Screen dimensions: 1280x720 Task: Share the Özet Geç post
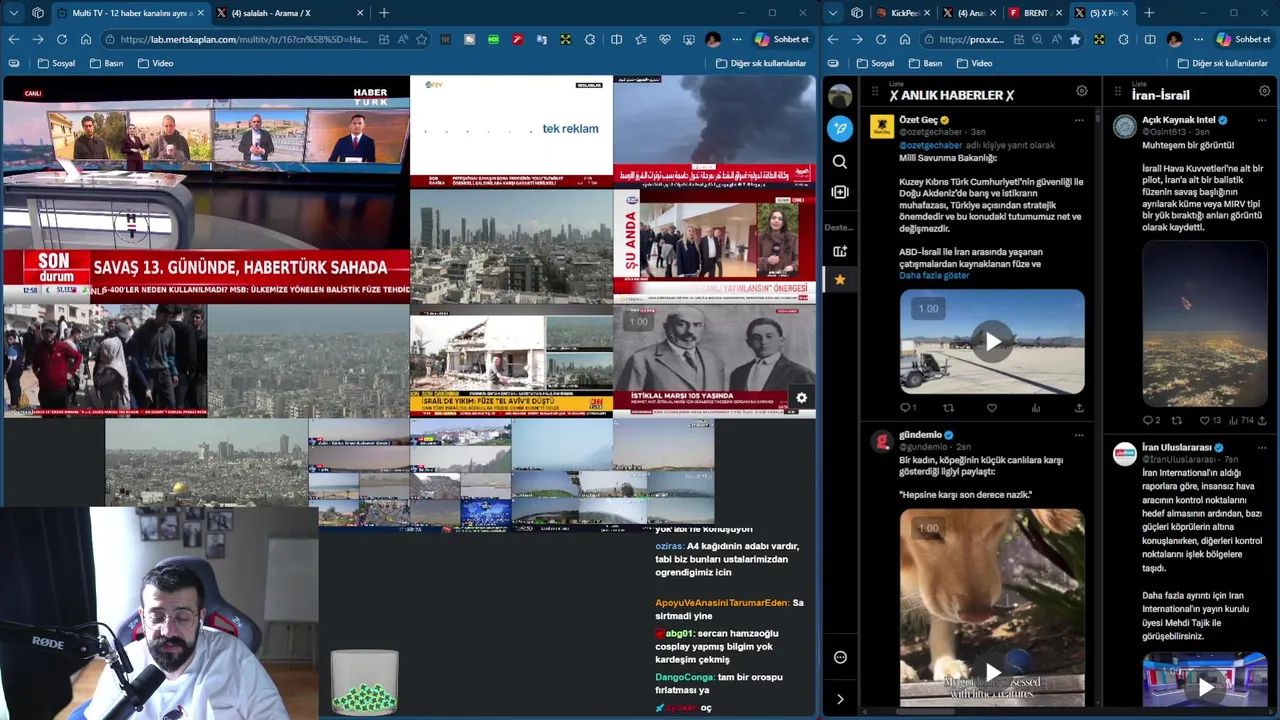(1079, 407)
